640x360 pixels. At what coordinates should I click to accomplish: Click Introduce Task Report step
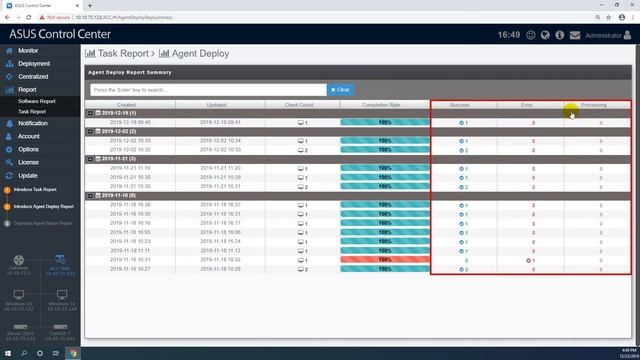(35, 189)
